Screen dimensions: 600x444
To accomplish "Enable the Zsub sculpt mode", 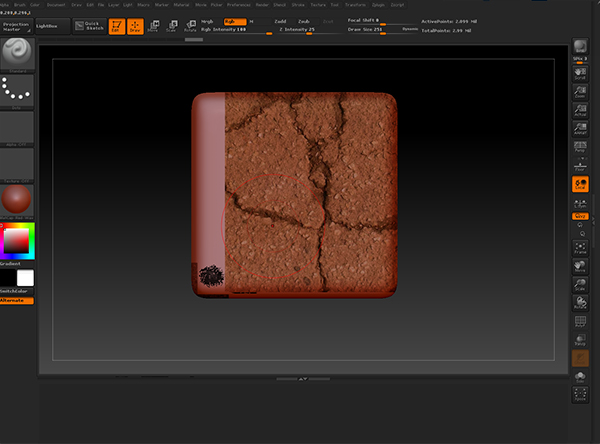I will coord(304,21).
